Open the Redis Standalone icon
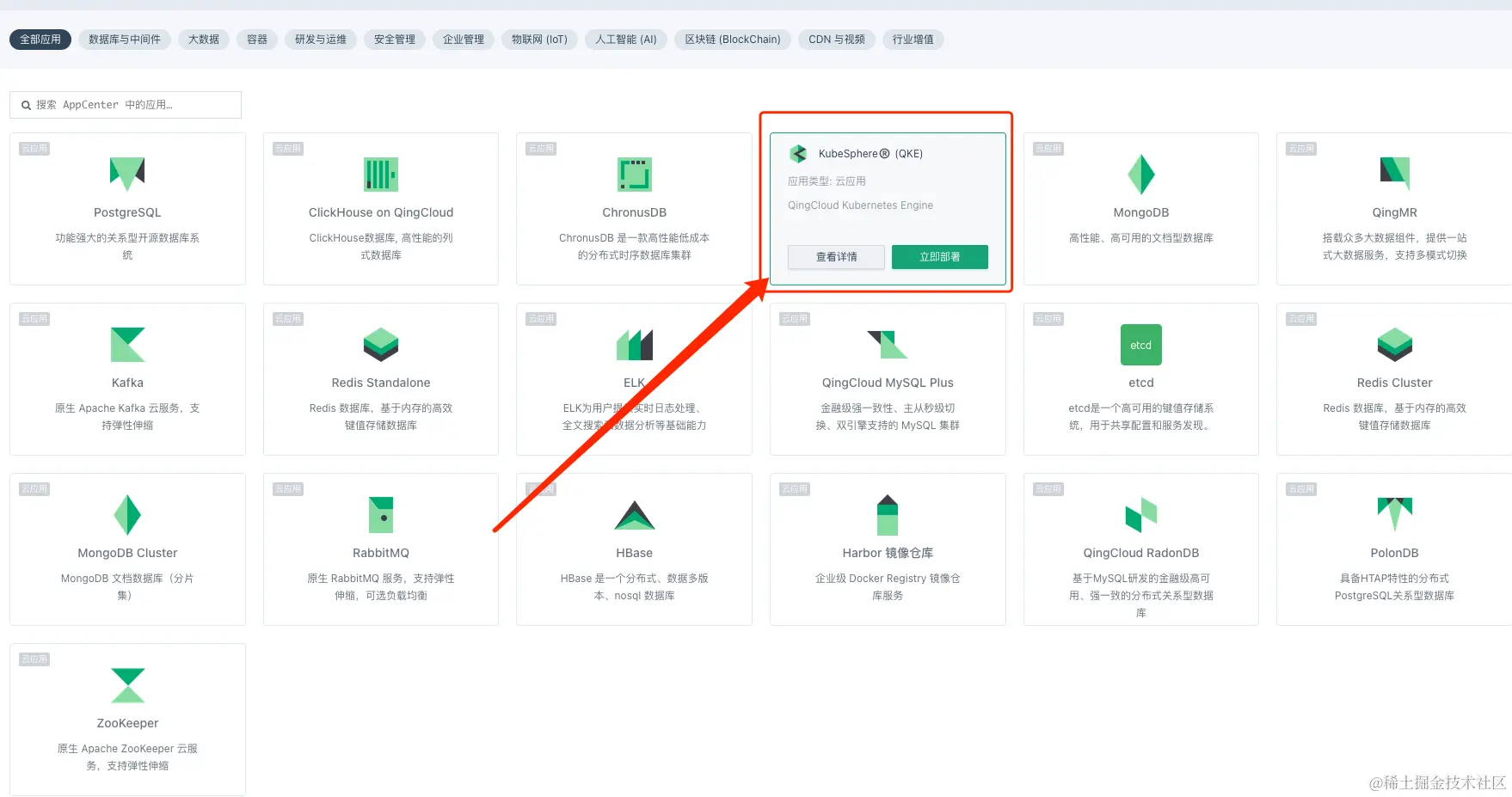Image resolution: width=1512 pixels, height=797 pixels. click(x=380, y=345)
